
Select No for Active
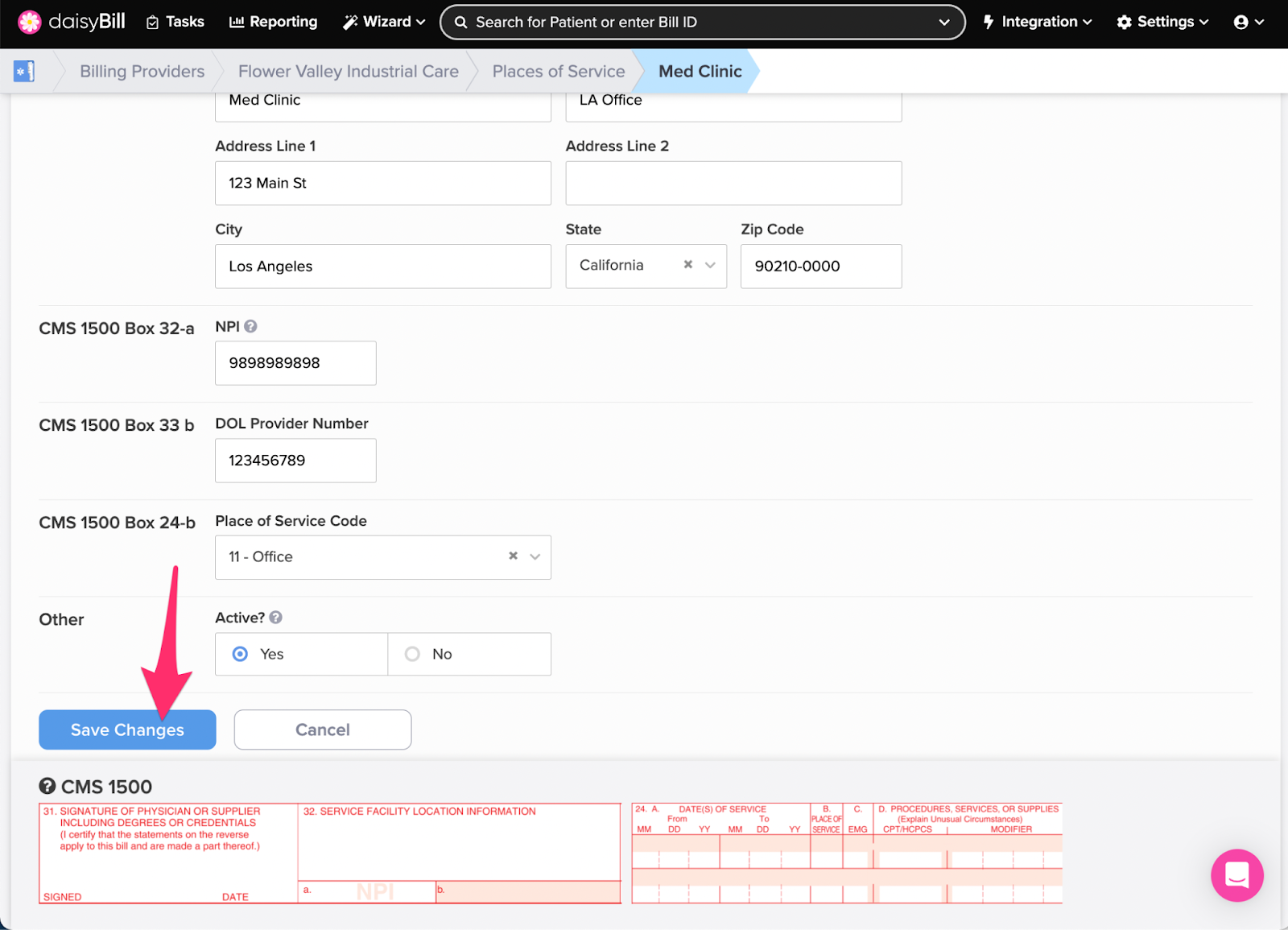tap(413, 654)
